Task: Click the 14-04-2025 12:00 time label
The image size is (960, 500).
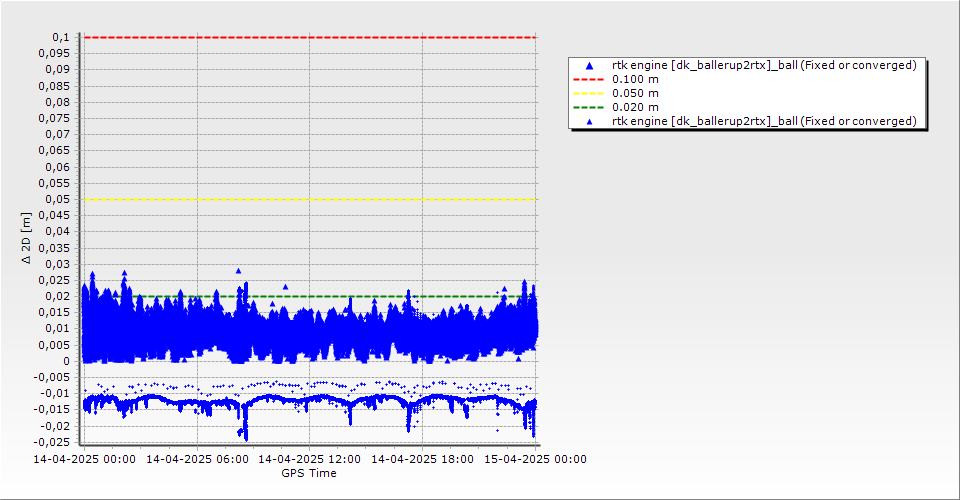Action: [310, 459]
